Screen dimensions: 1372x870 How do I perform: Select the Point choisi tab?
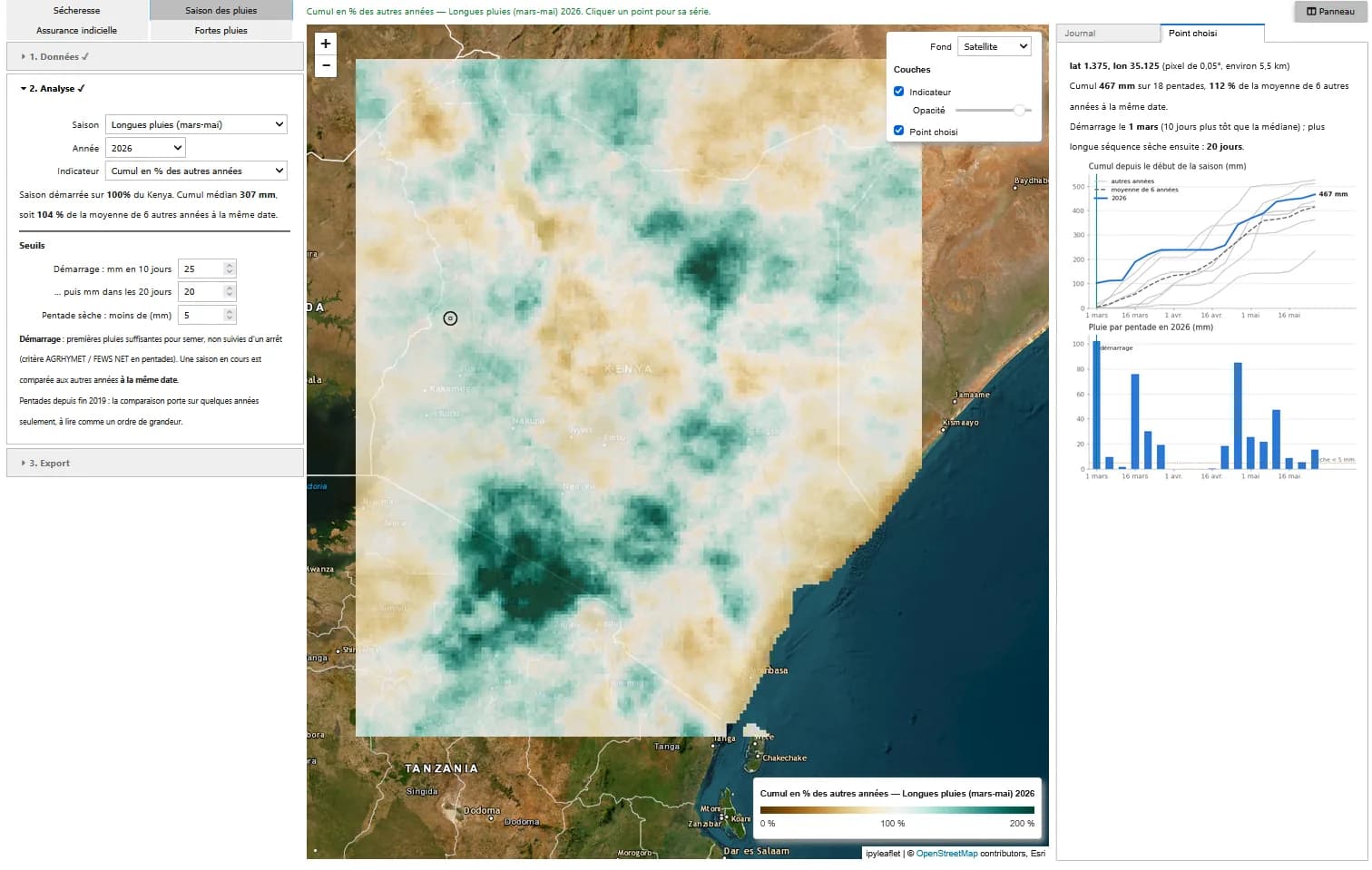[1211, 34]
